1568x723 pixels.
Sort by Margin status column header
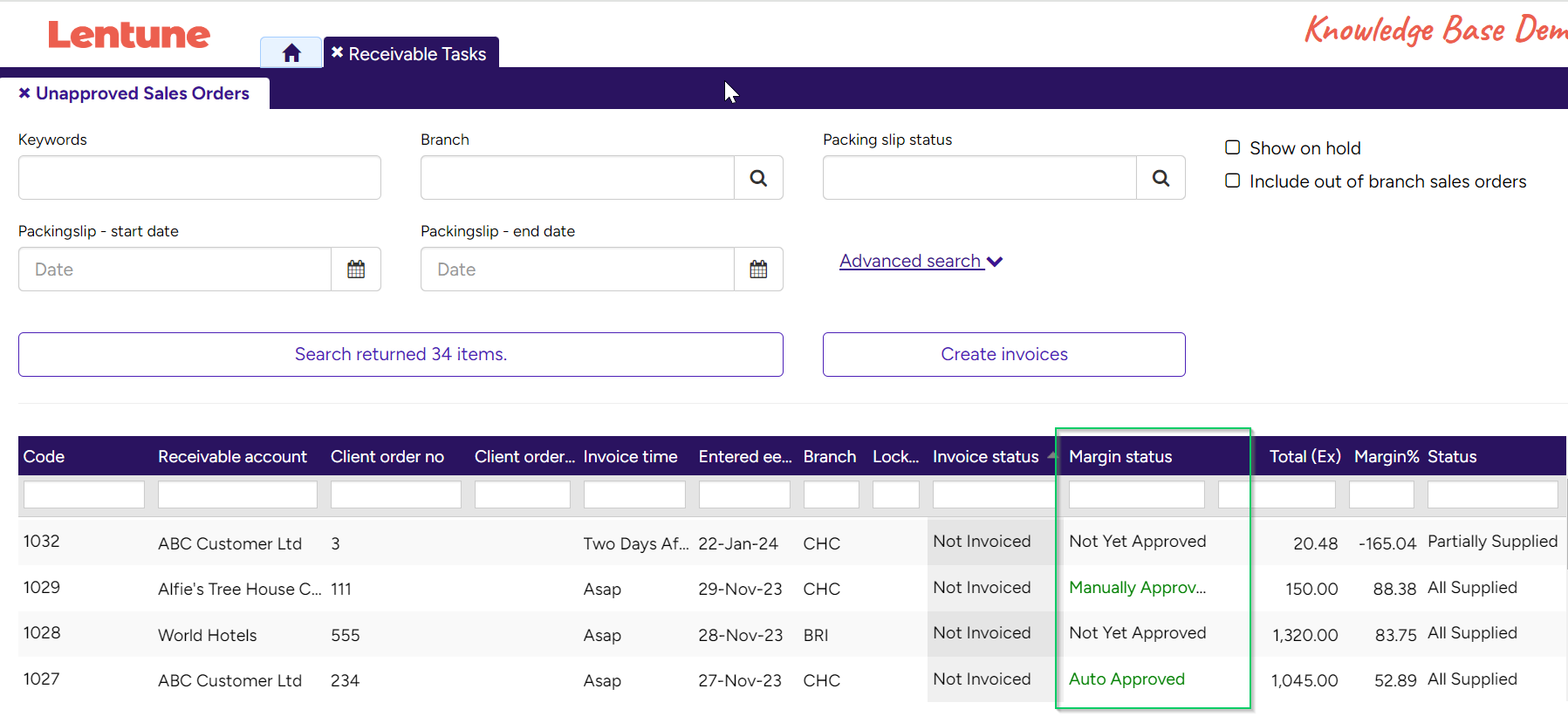click(x=1120, y=456)
